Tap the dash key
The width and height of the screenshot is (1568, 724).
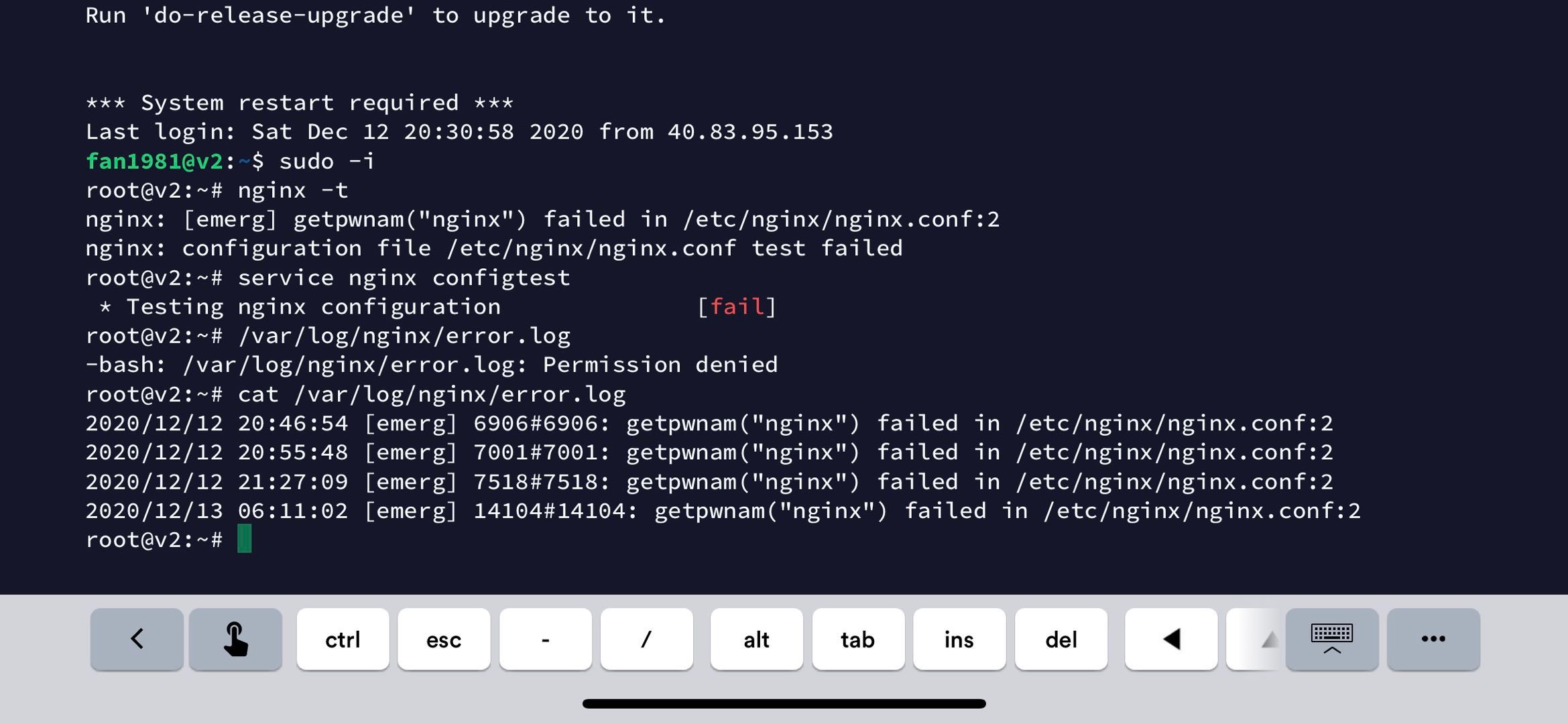pyautogui.click(x=546, y=639)
